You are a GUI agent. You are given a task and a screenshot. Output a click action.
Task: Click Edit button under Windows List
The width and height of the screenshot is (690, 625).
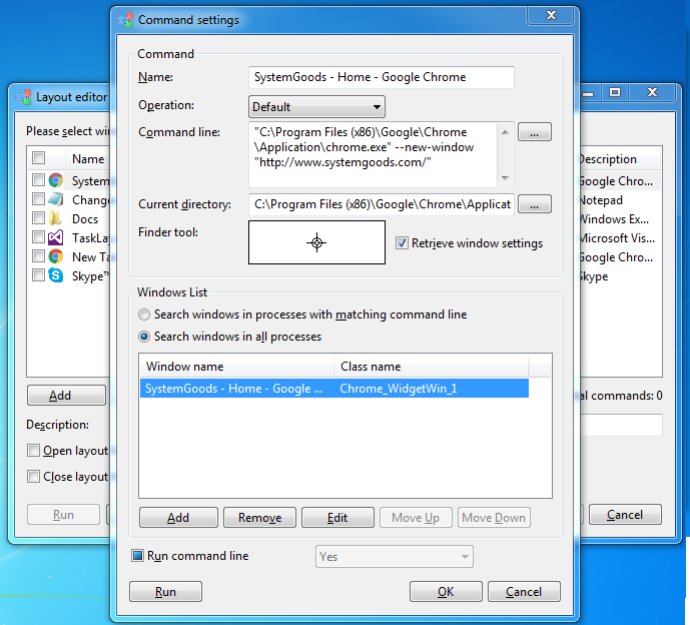338,518
